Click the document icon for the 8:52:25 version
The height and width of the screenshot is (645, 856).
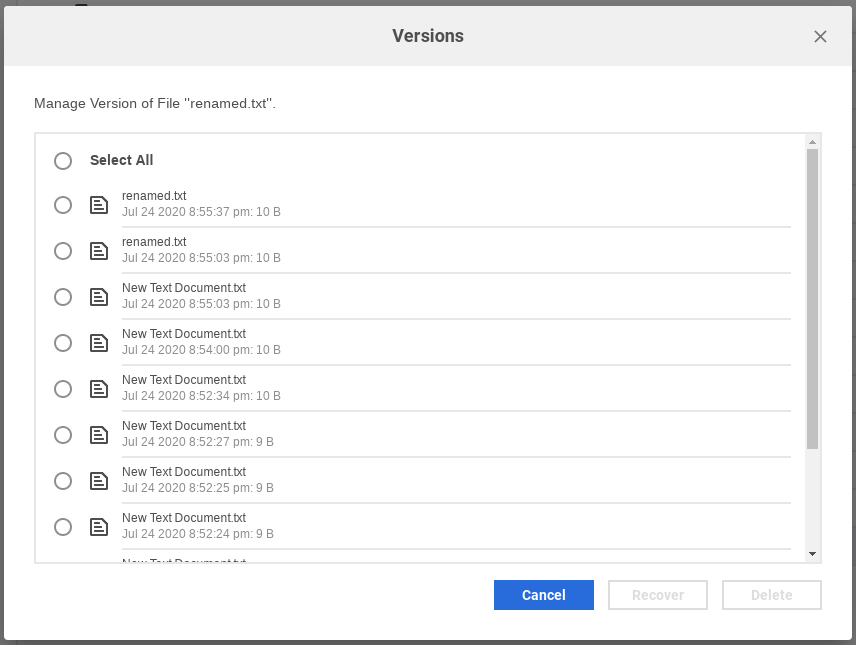[x=99, y=480]
